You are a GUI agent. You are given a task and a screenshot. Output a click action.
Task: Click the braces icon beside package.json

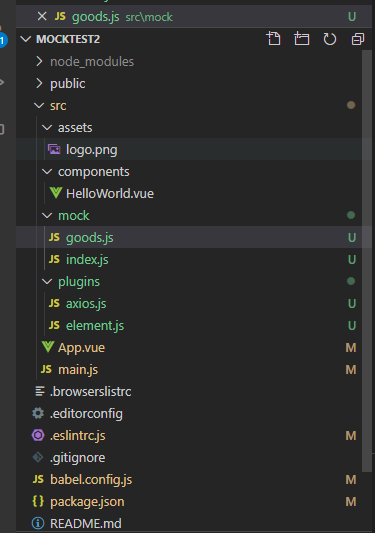[38, 501]
